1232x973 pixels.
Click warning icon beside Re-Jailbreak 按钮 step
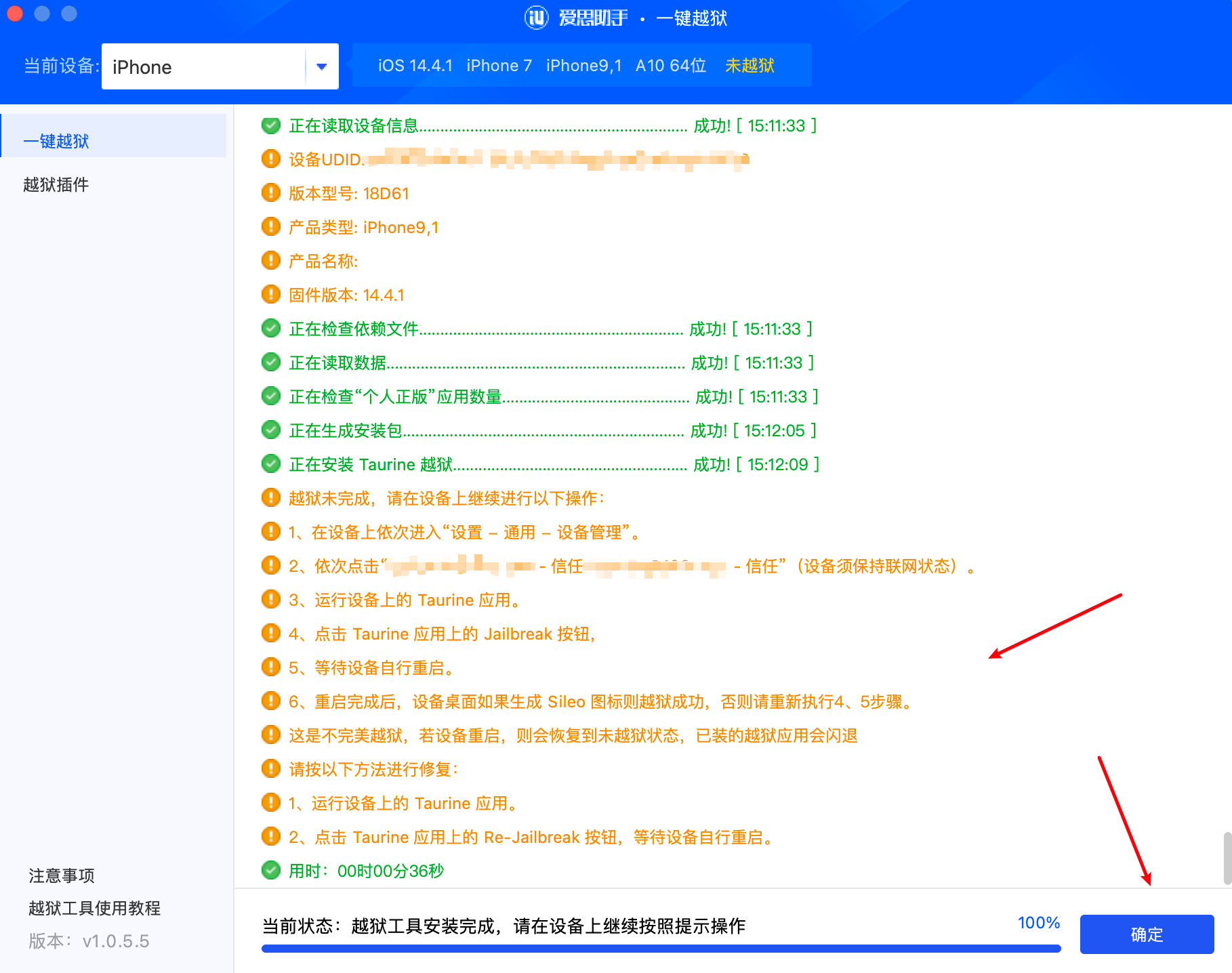pos(271,837)
